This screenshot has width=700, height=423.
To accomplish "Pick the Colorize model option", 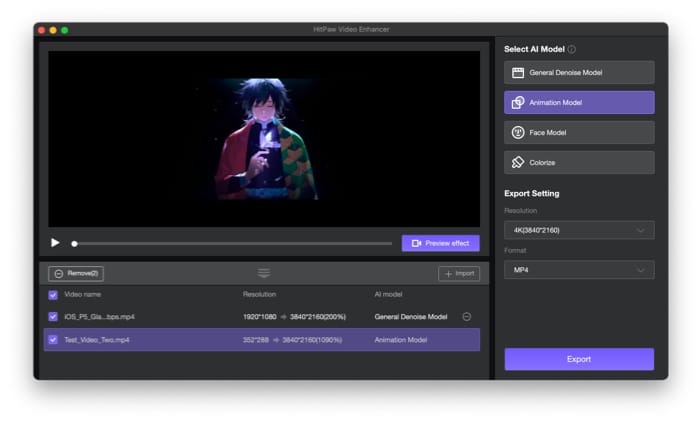I will point(579,162).
